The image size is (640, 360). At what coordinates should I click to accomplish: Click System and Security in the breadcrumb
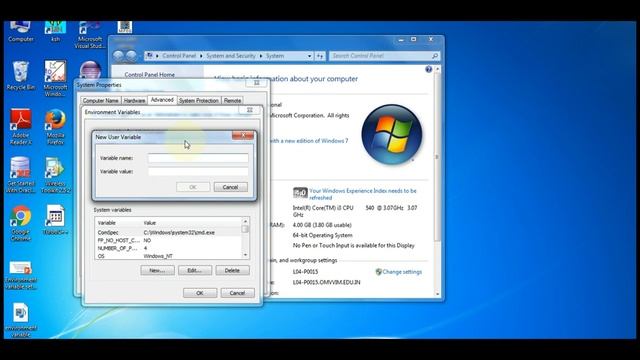tap(231, 56)
